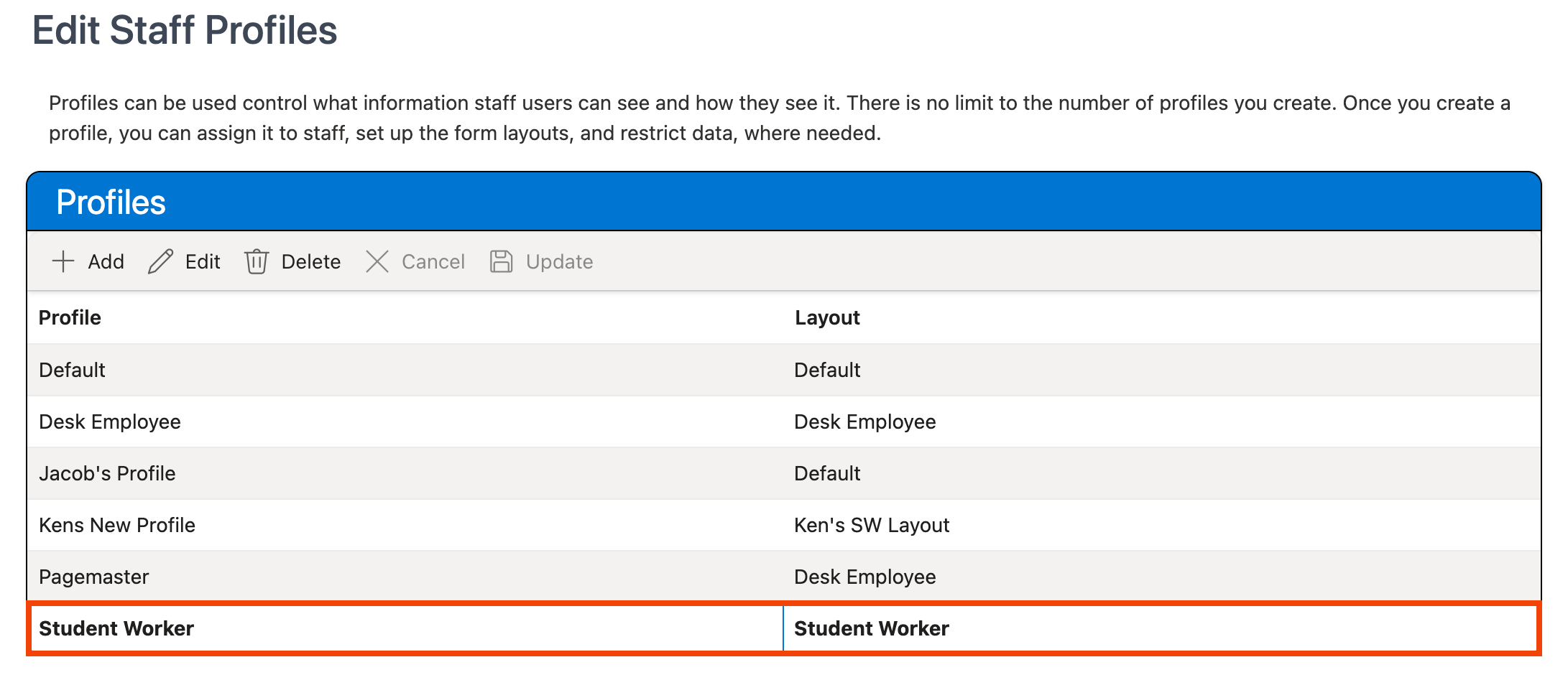This screenshot has width=1568, height=675.
Task: Click the Delete label in the toolbar
Action: 311,261
